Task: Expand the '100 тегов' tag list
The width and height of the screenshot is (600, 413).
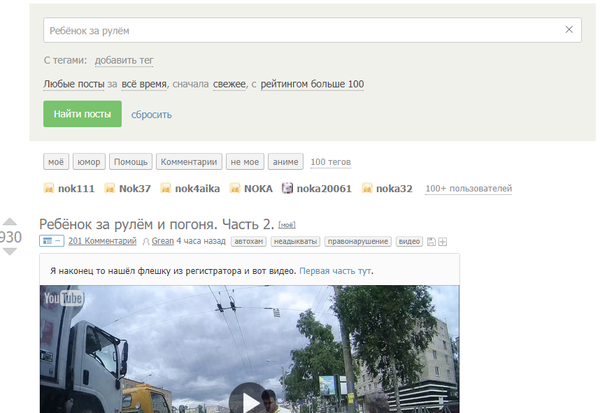Action: [330, 162]
